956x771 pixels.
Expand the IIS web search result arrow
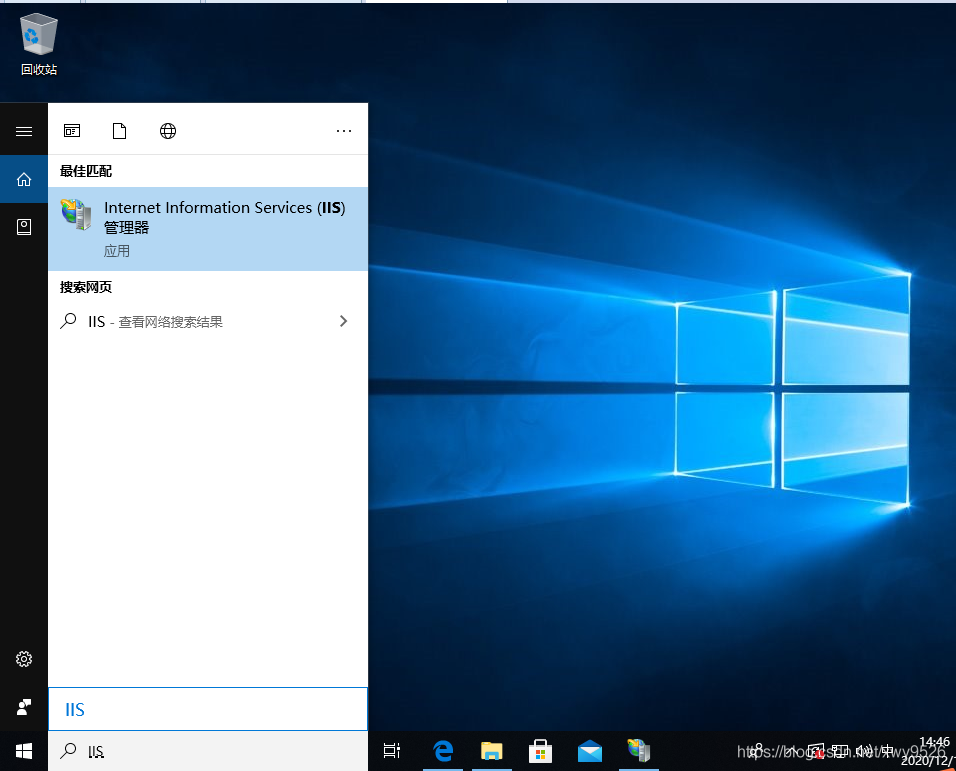pyautogui.click(x=343, y=321)
